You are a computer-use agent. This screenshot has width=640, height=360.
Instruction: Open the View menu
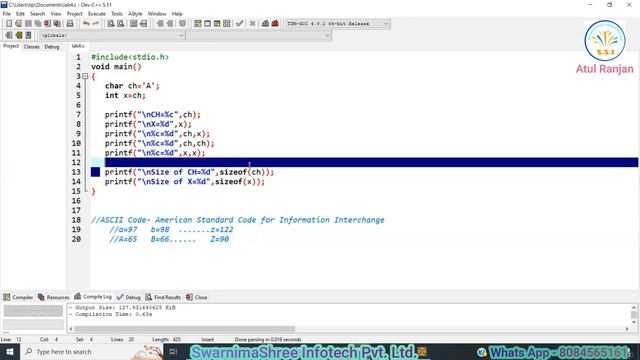click(x=56, y=13)
